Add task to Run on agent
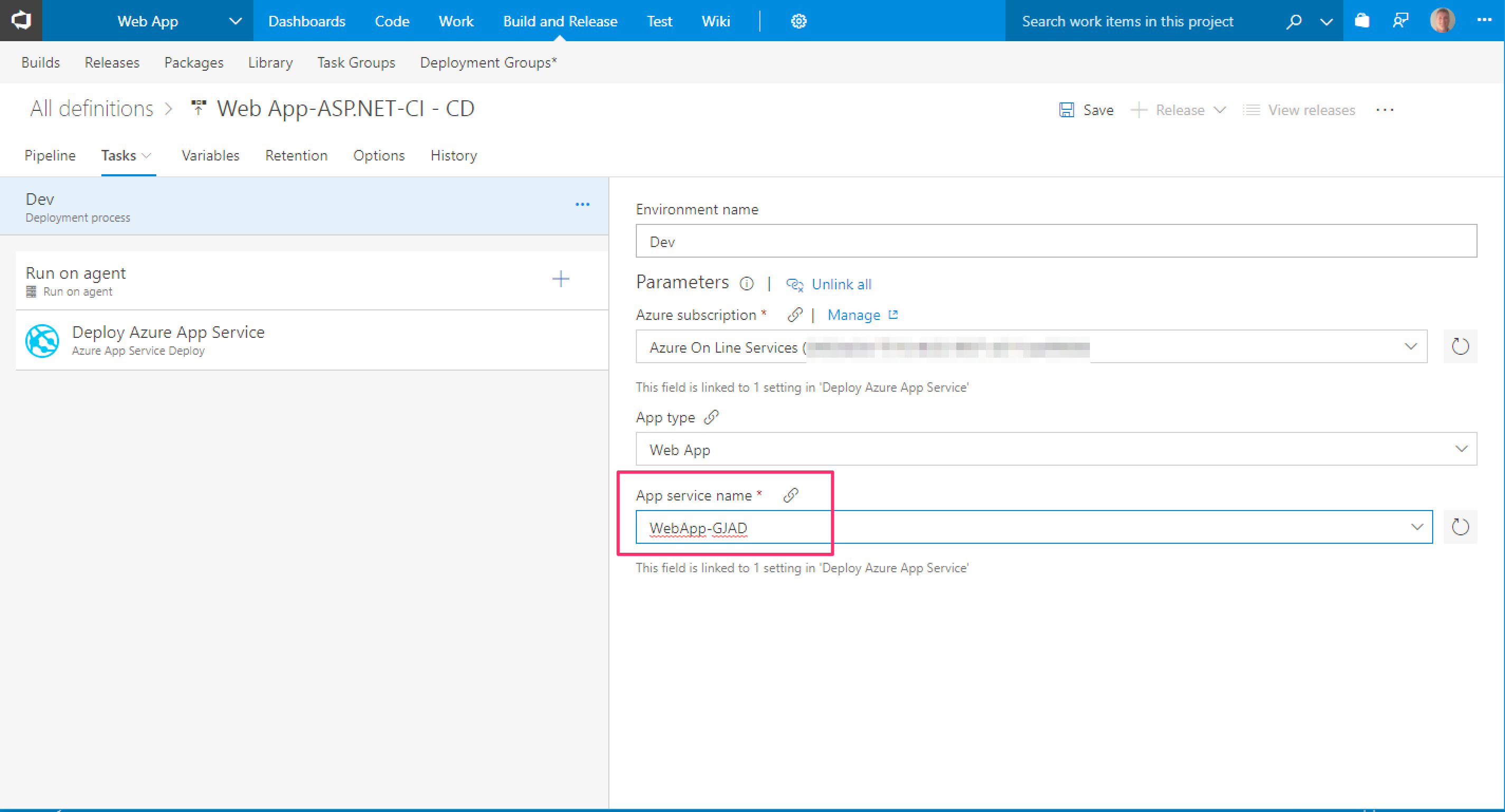 pos(560,279)
